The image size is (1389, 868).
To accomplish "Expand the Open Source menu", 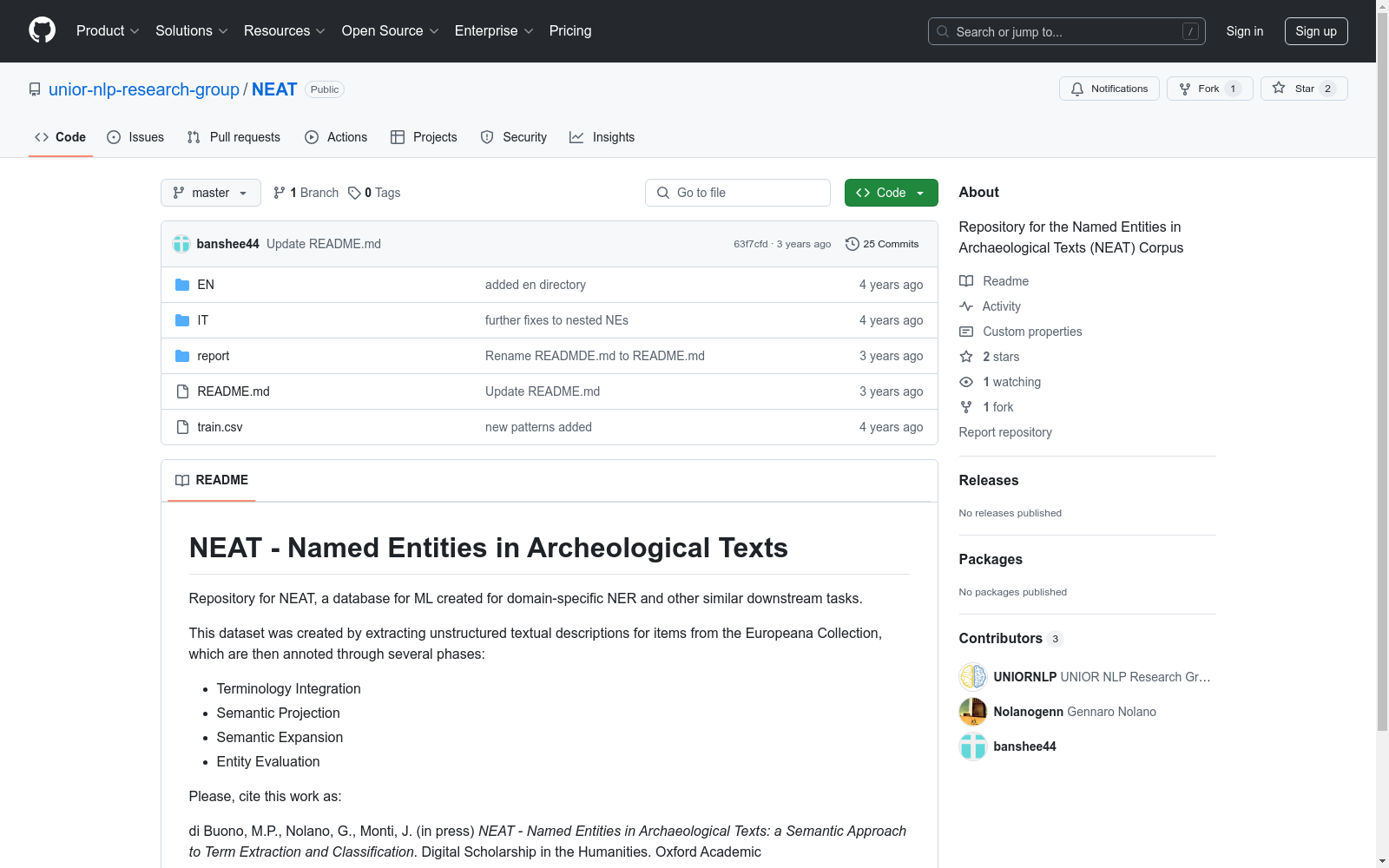I will click(x=391, y=31).
